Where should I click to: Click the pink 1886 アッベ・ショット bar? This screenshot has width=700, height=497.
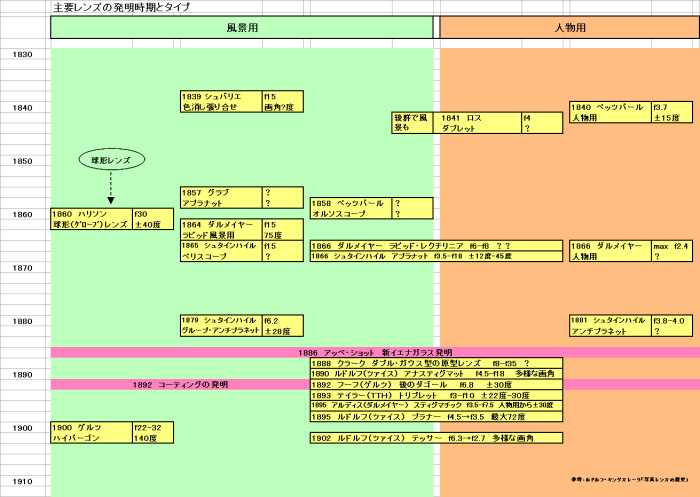click(x=374, y=352)
